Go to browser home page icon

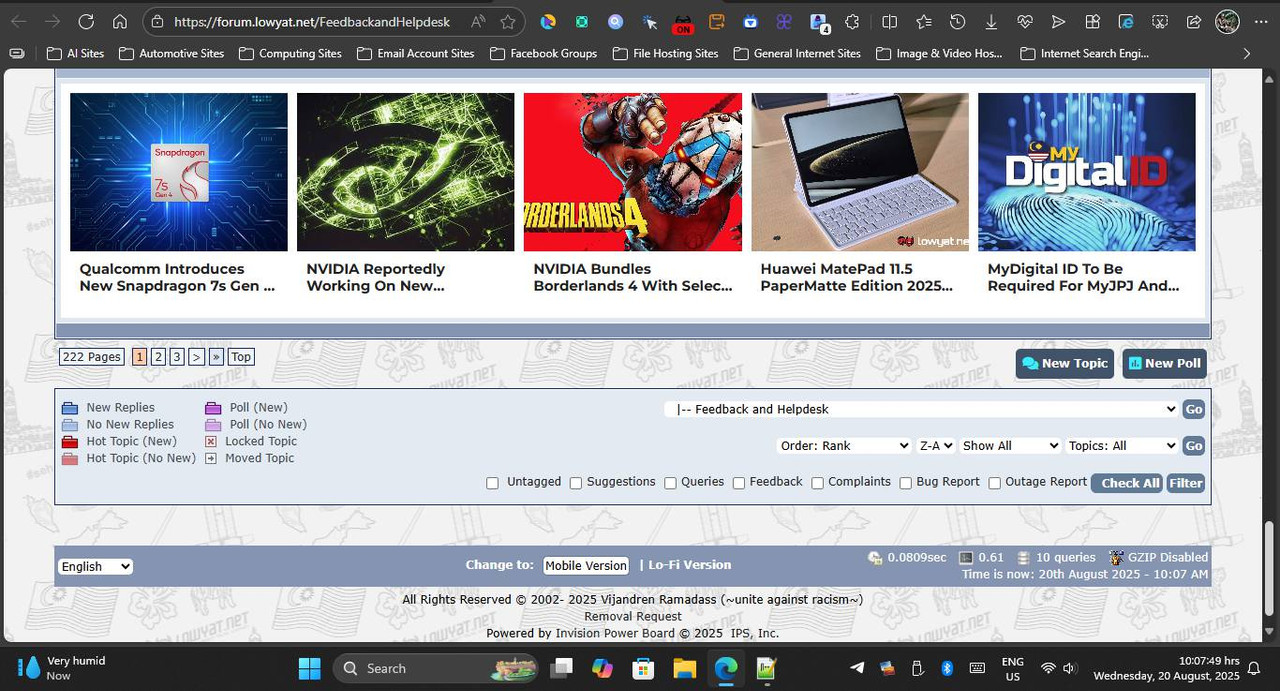(x=119, y=21)
